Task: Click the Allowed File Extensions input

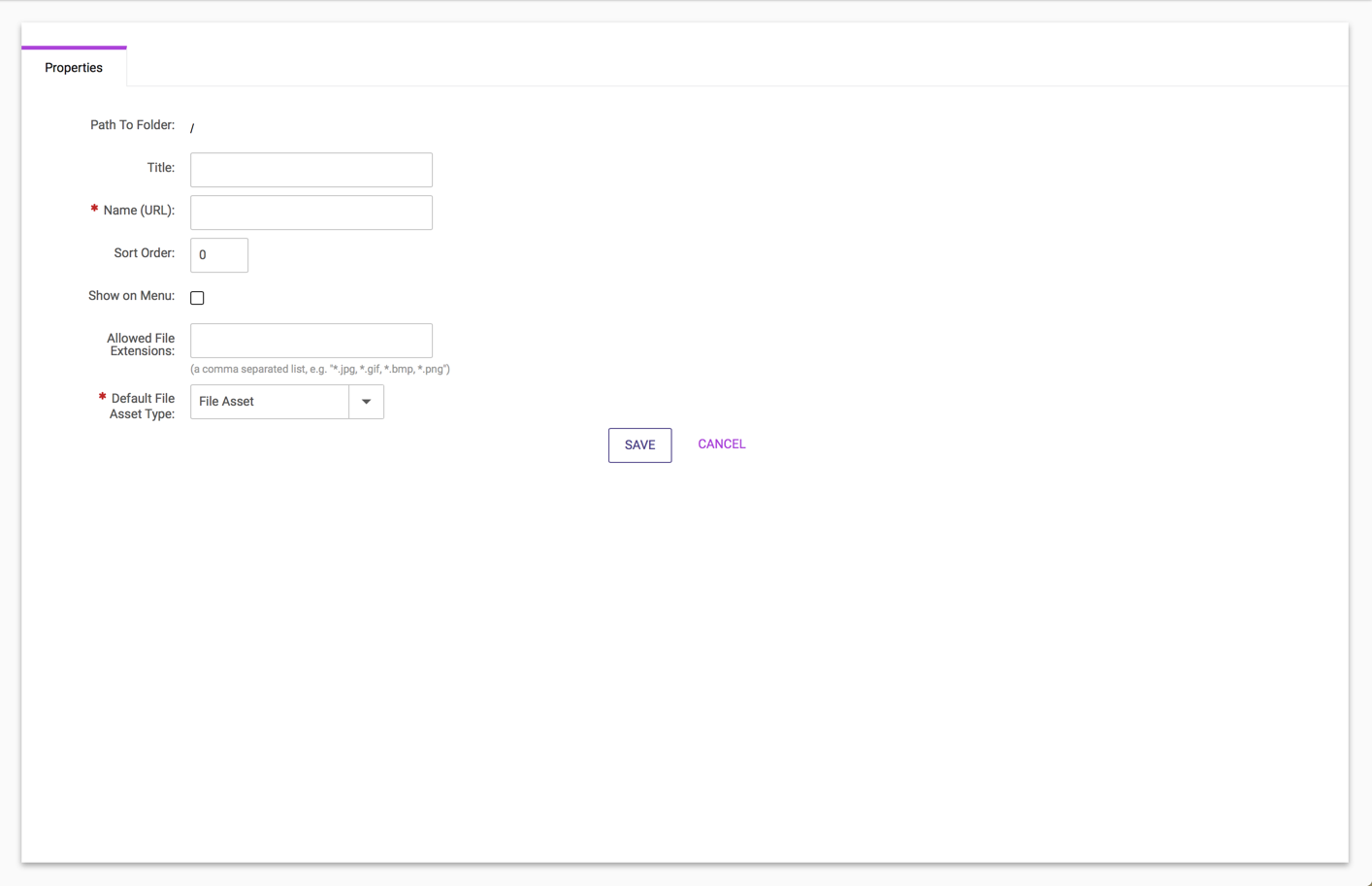Action: pyautogui.click(x=310, y=341)
